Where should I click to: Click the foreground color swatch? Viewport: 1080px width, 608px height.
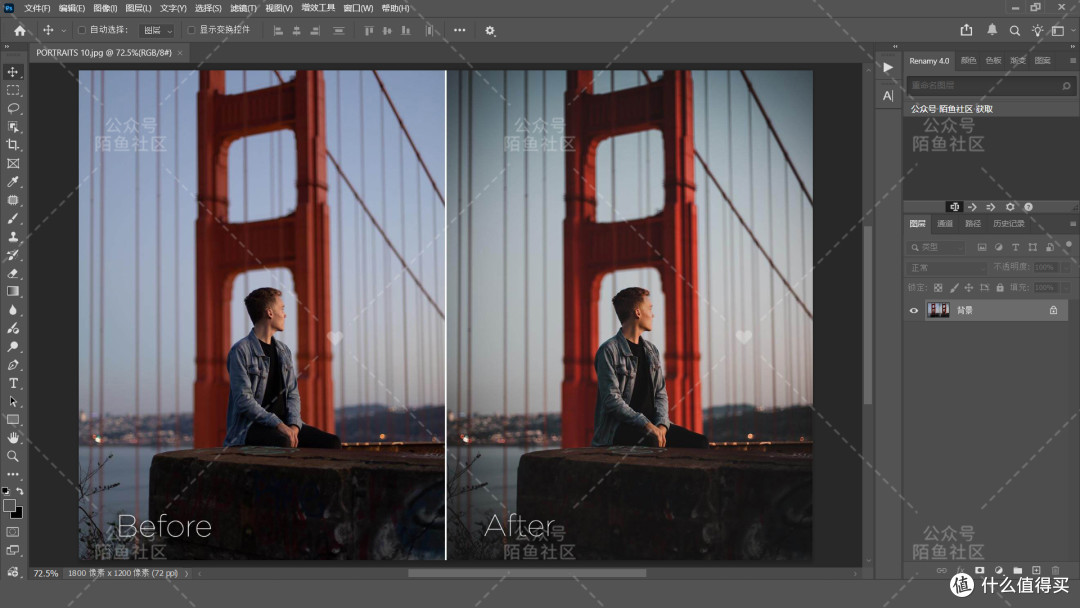(9, 506)
